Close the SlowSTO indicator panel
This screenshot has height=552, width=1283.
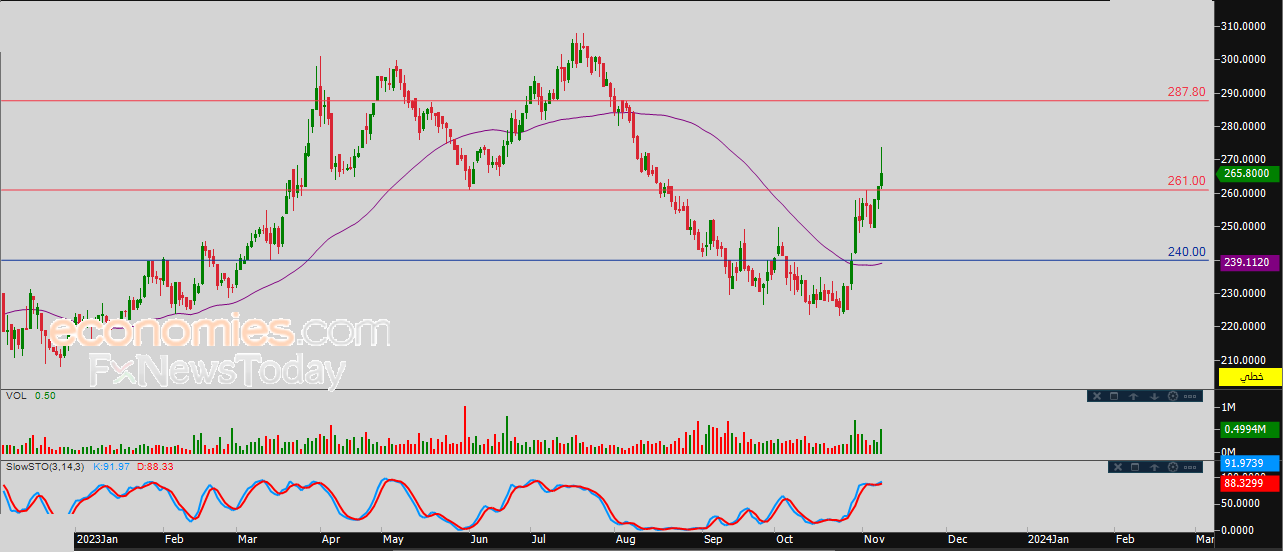[x=1116, y=467]
